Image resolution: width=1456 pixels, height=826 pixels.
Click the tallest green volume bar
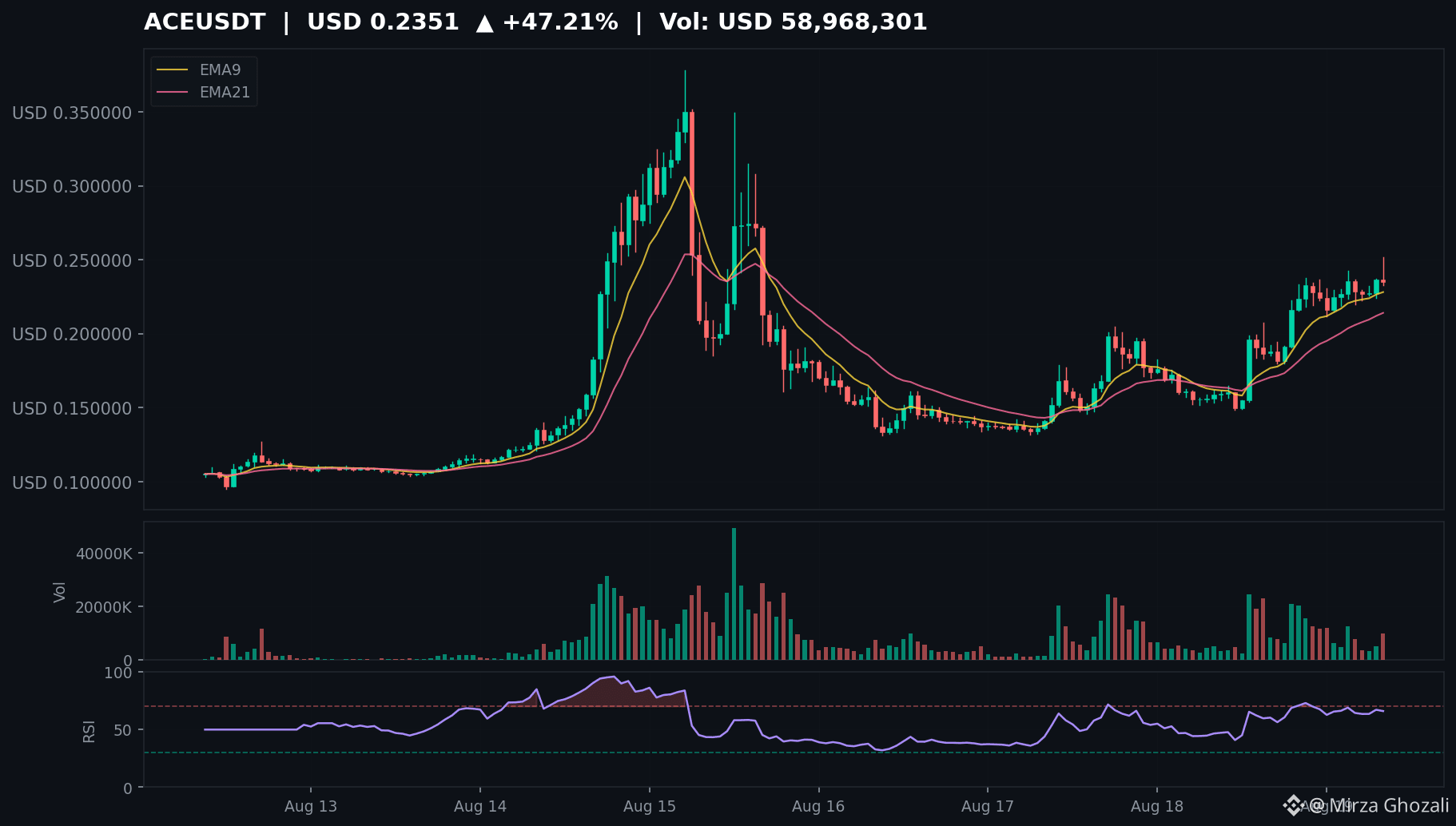click(x=734, y=594)
